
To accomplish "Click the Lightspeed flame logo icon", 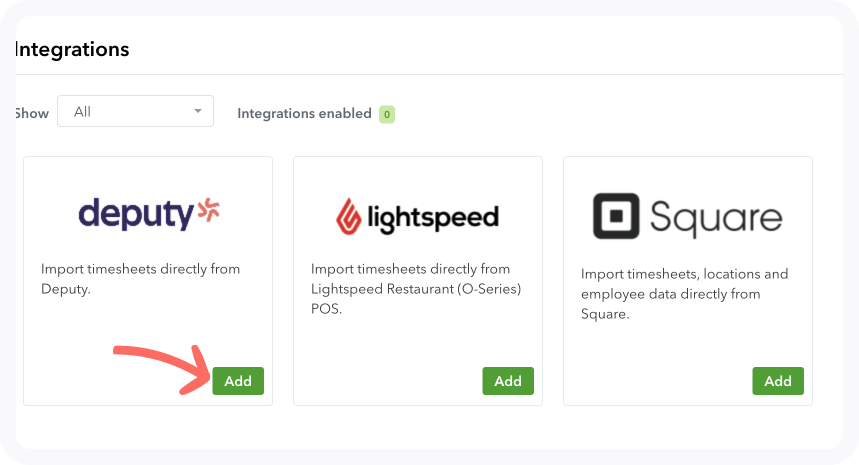I will (x=349, y=215).
